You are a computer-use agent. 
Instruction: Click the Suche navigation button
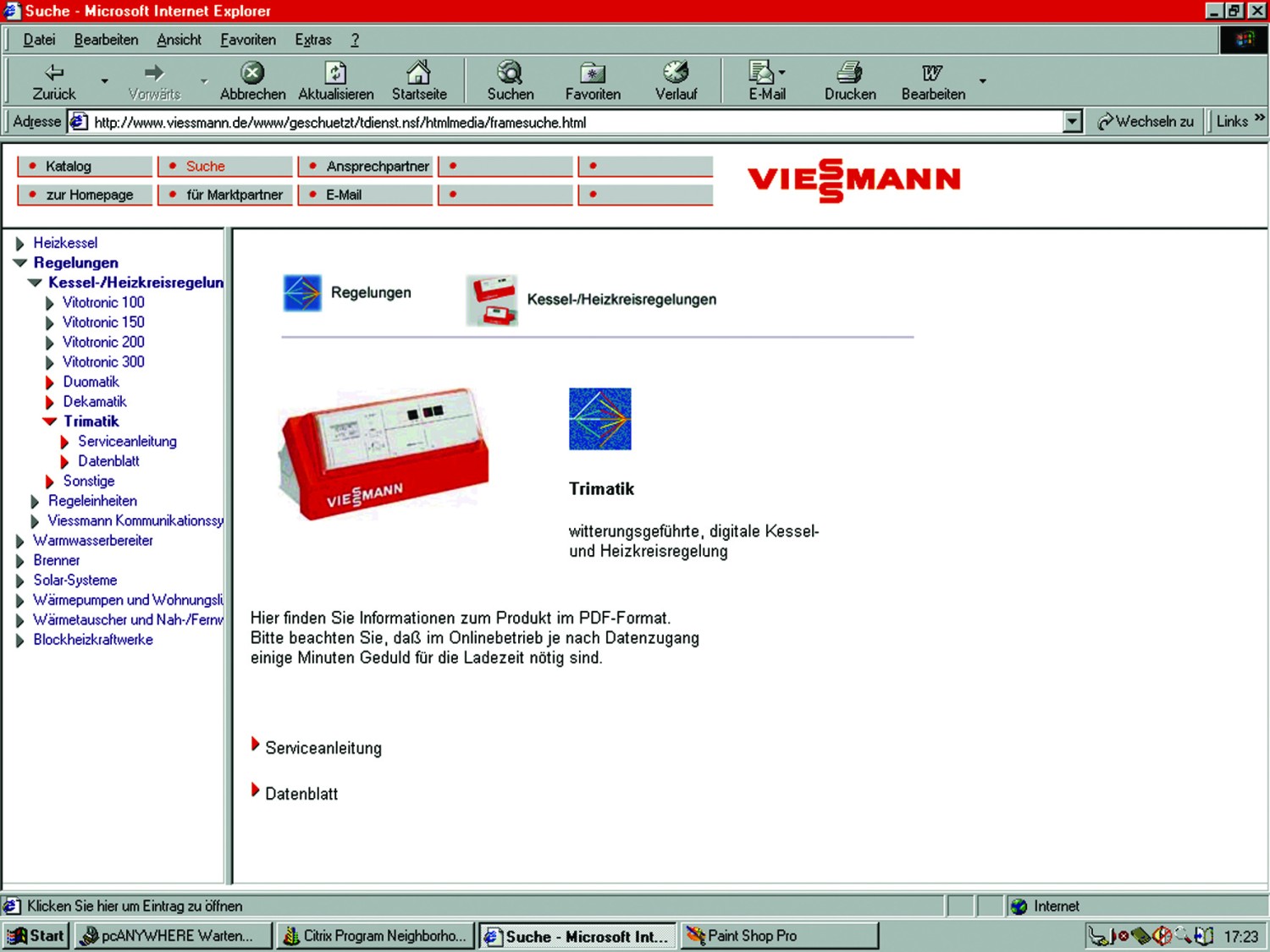coord(224,166)
